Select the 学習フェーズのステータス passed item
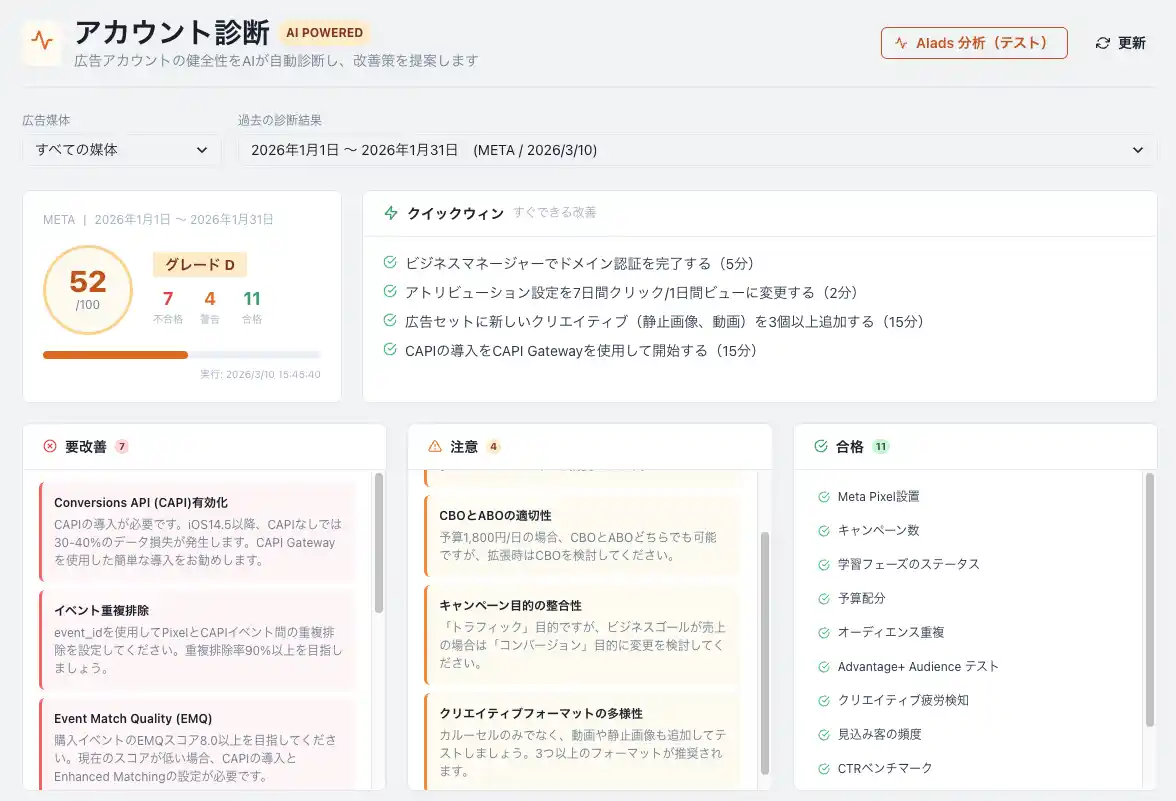The height and width of the screenshot is (801, 1176). pyautogui.click(x=908, y=565)
